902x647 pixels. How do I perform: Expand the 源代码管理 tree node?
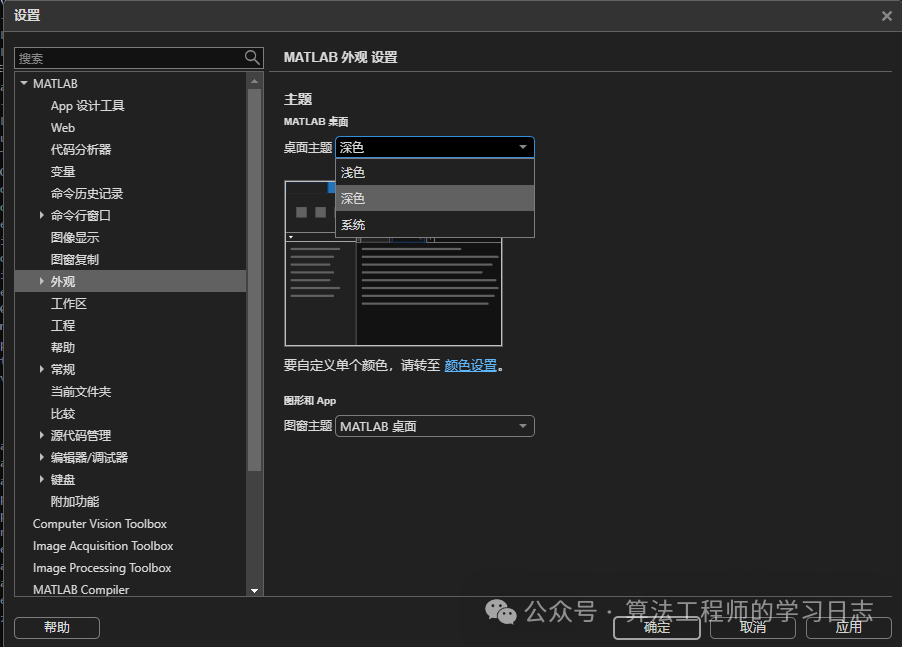pos(41,435)
